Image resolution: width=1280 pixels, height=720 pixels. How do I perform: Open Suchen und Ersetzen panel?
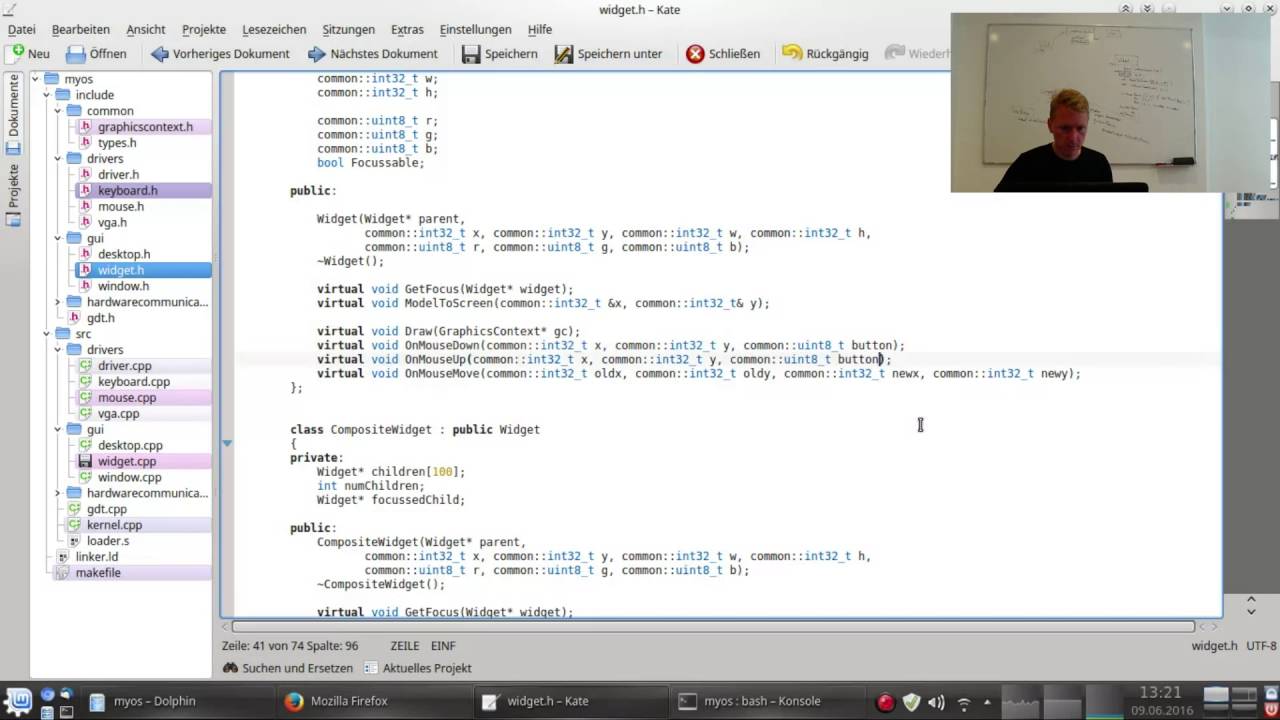pos(288,668)
